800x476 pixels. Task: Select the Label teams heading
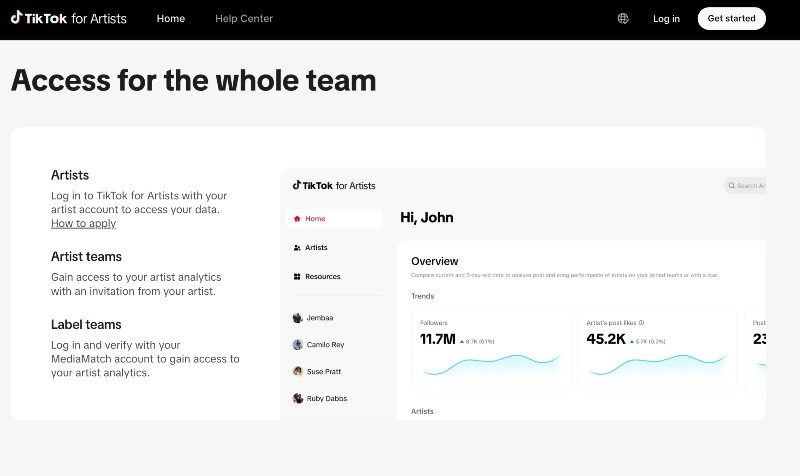coord(86,324)
